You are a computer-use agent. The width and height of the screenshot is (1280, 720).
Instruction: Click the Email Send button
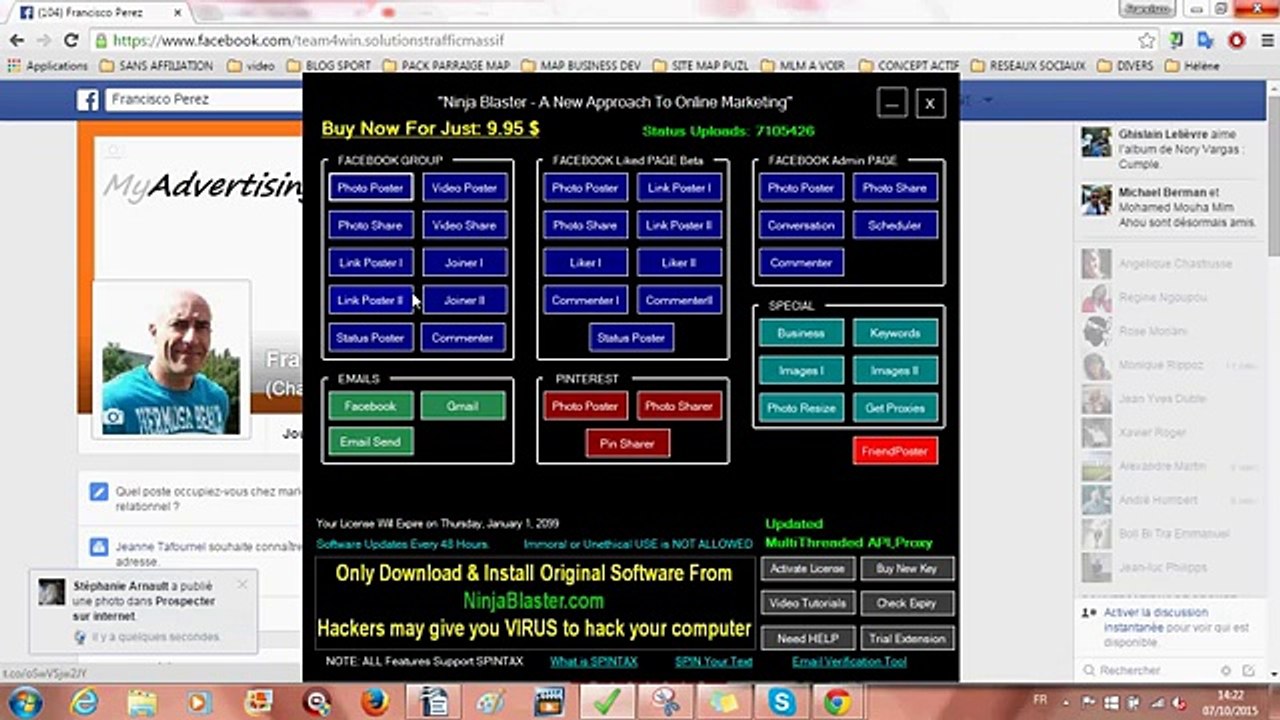point(370,441)
